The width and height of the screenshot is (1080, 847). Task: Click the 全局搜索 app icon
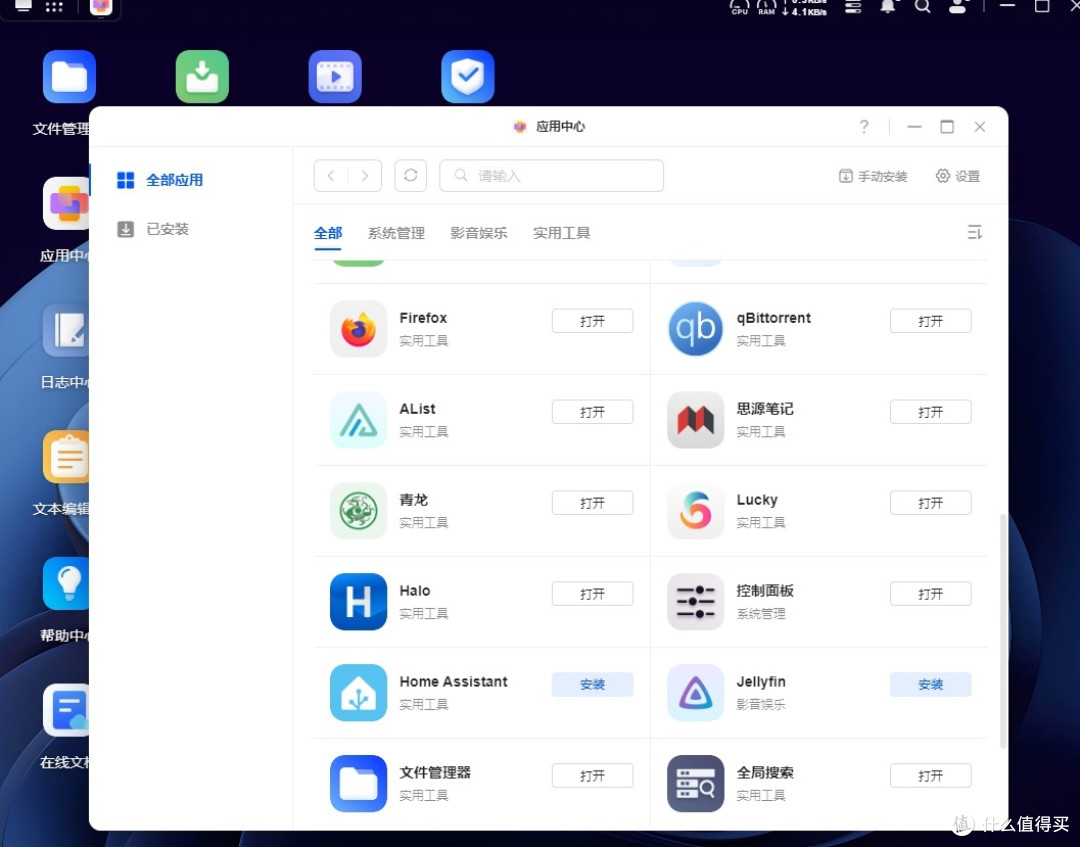(x=696, y=783)
